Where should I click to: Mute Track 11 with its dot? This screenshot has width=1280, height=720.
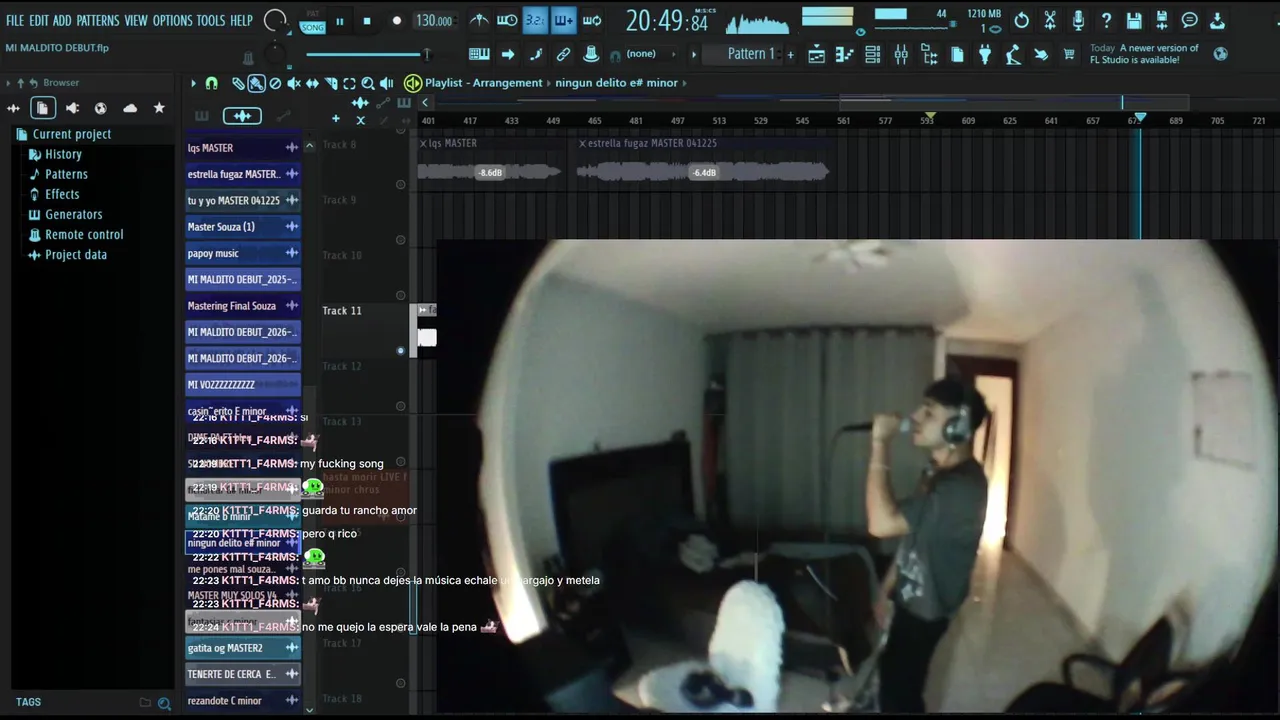tap(401, 351)
